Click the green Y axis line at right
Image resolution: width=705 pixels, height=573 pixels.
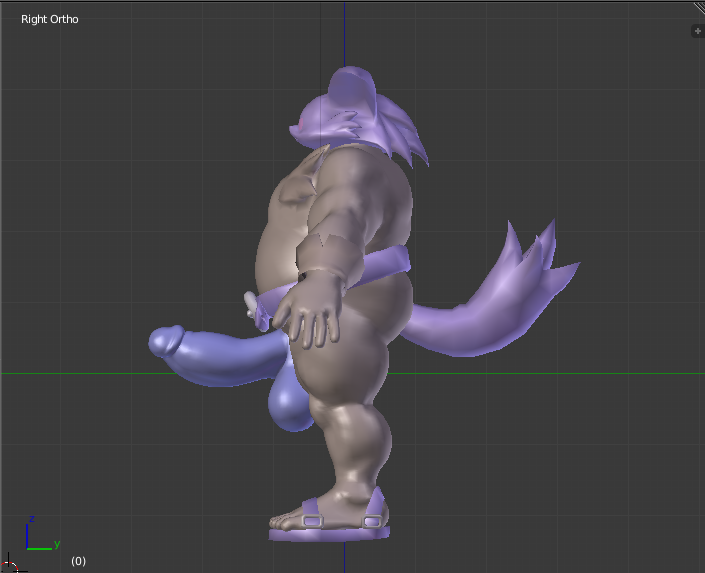[546, 373]
